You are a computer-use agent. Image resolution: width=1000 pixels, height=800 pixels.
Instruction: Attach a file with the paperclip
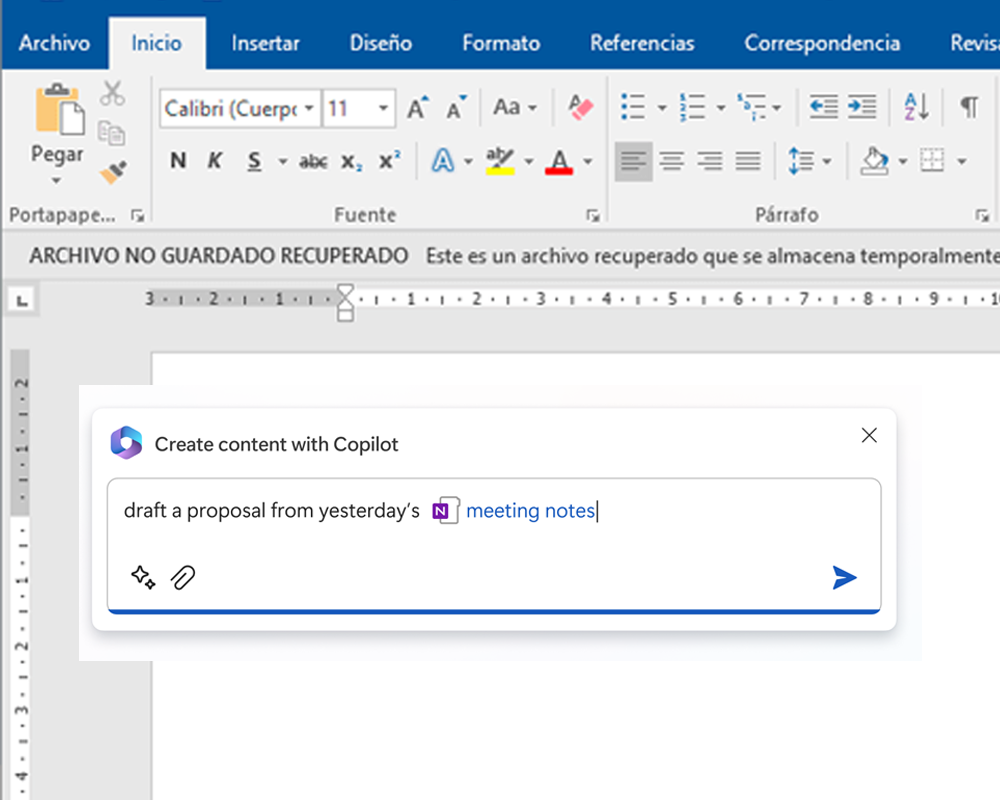coord(183,577)
